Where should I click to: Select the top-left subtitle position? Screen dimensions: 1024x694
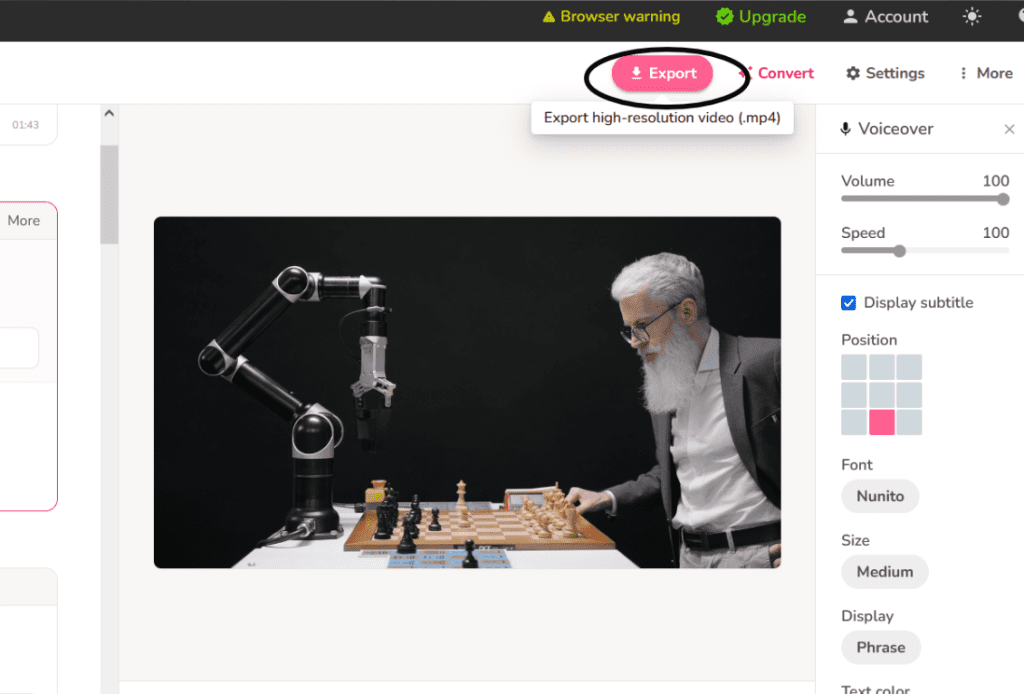[854, 367]
